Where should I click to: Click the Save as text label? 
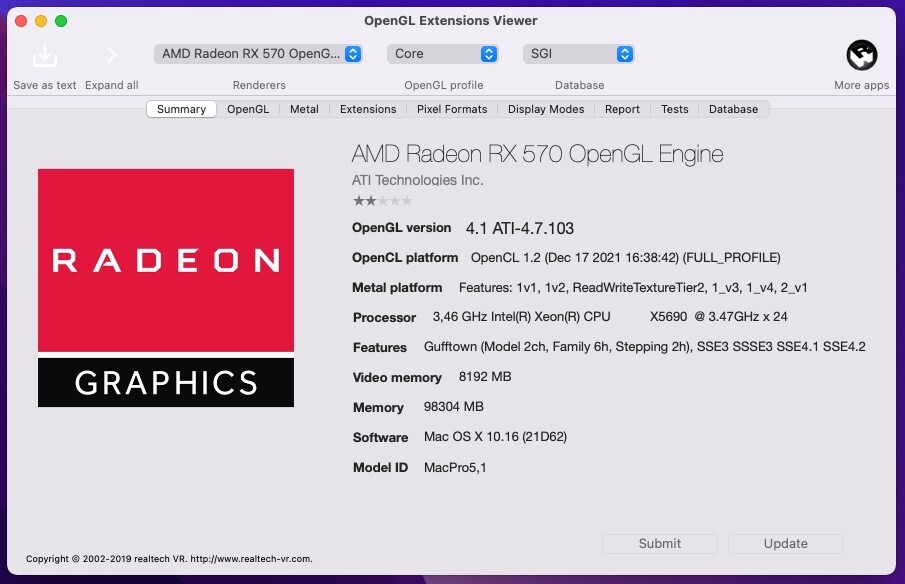pyautogui.click(x=44, y=85)
